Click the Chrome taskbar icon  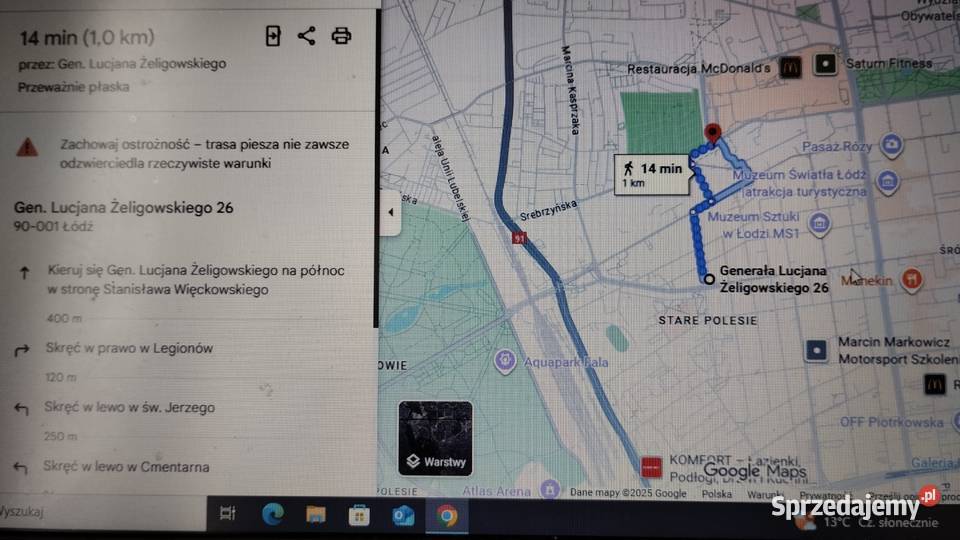447,516
